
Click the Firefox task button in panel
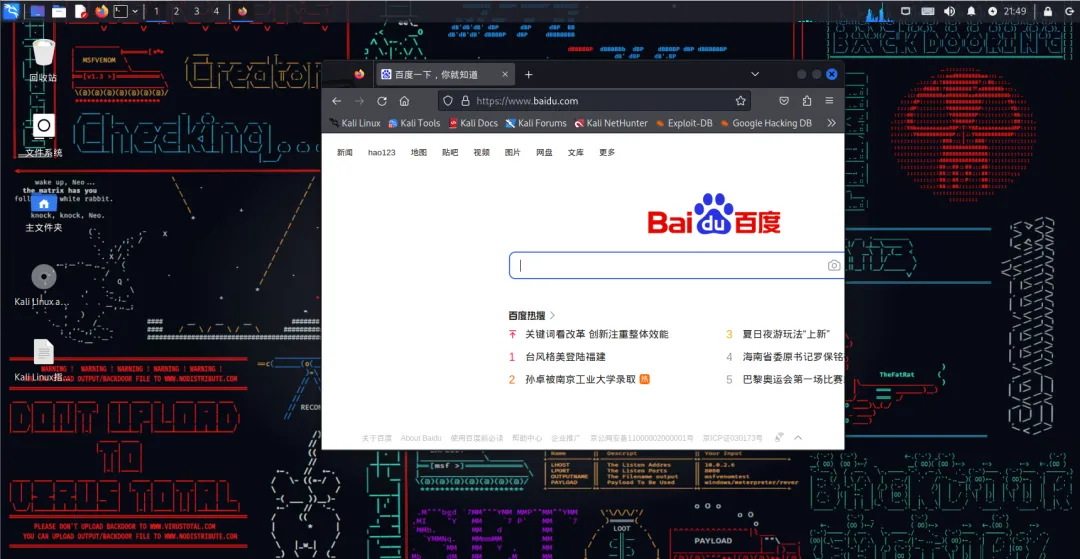pyautogui.click(x=242, y=11)
